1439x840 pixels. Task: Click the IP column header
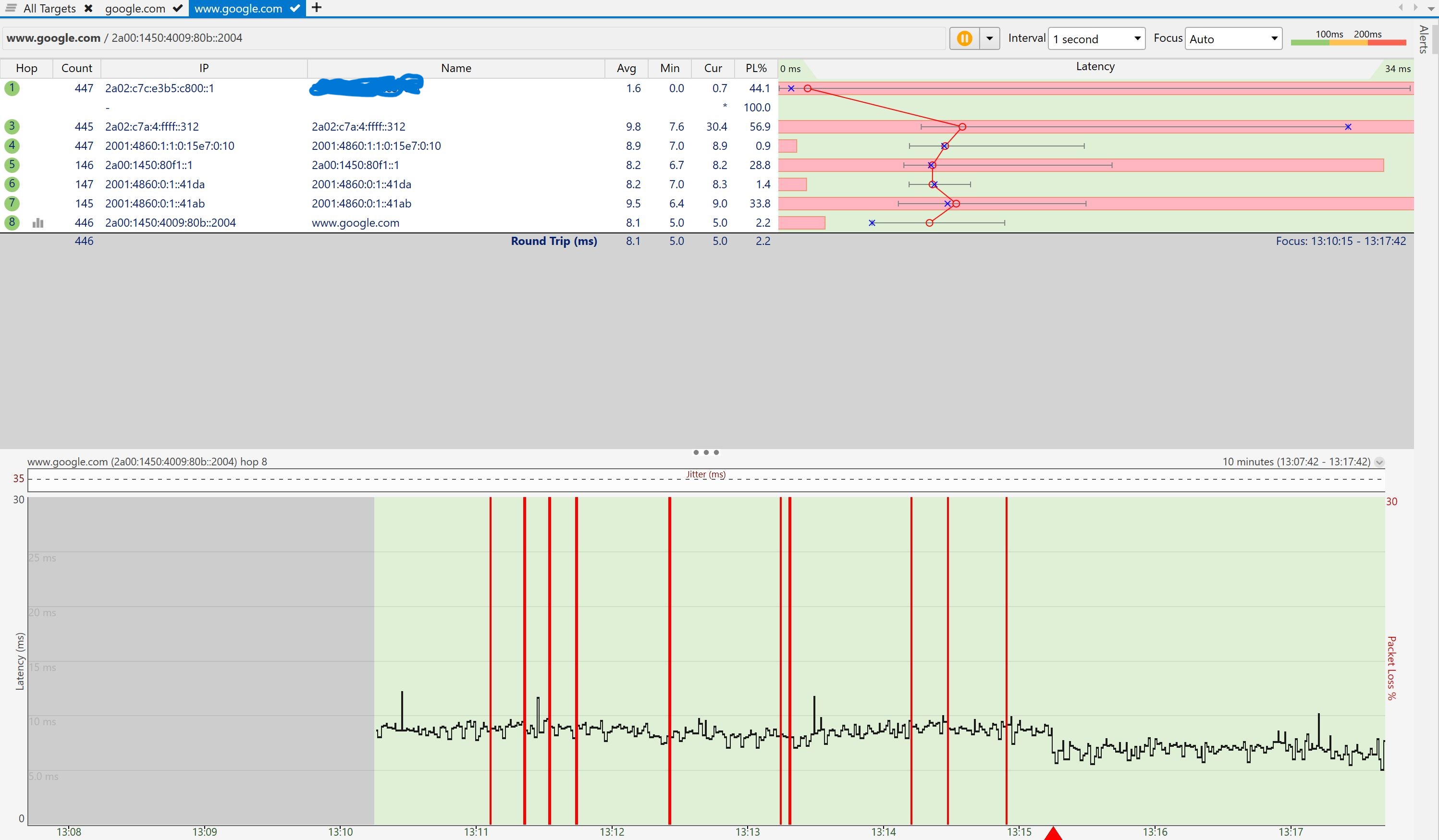click(204, 68)
